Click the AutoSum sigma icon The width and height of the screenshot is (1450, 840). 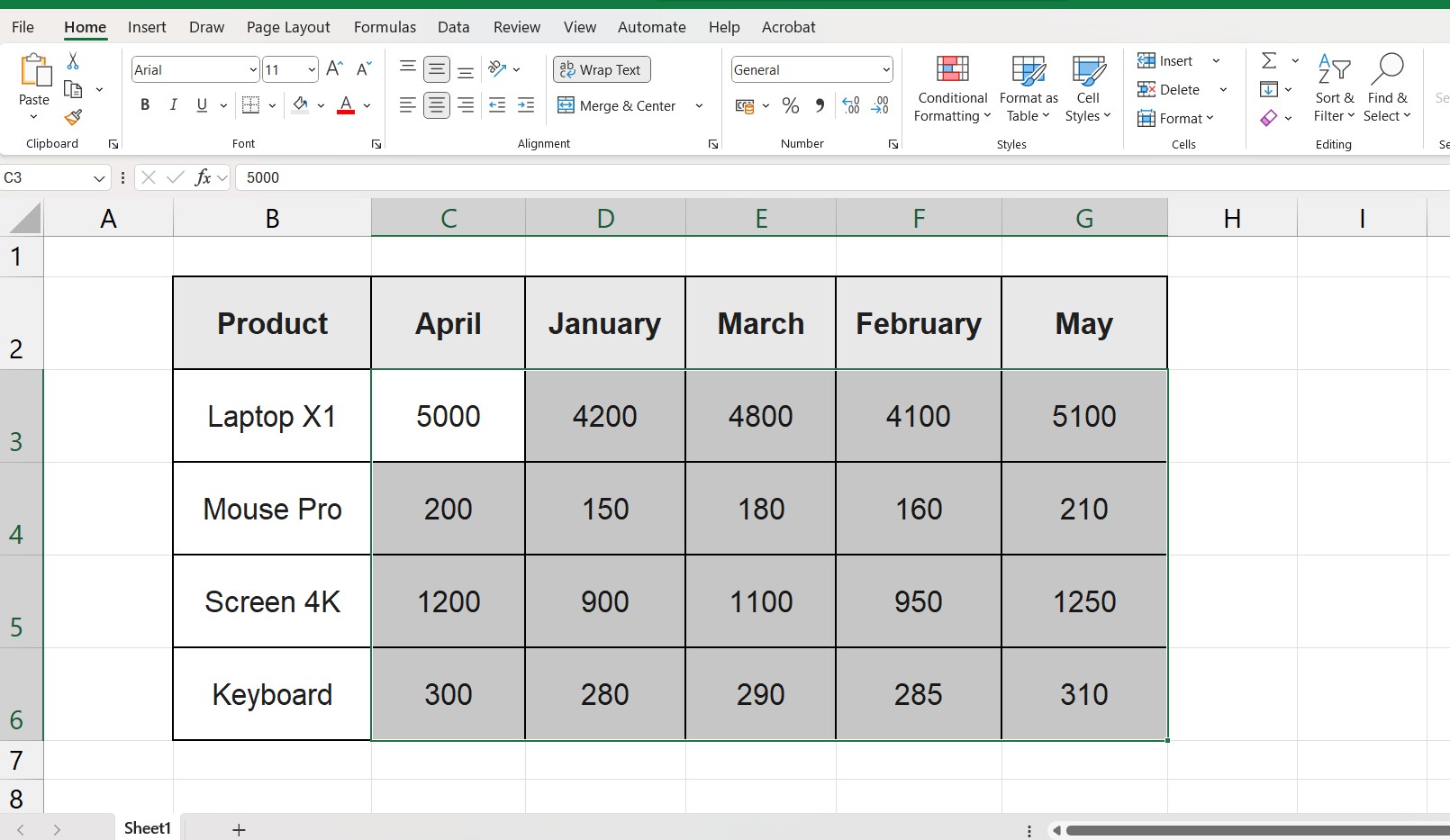click(x=1270, y=60)
